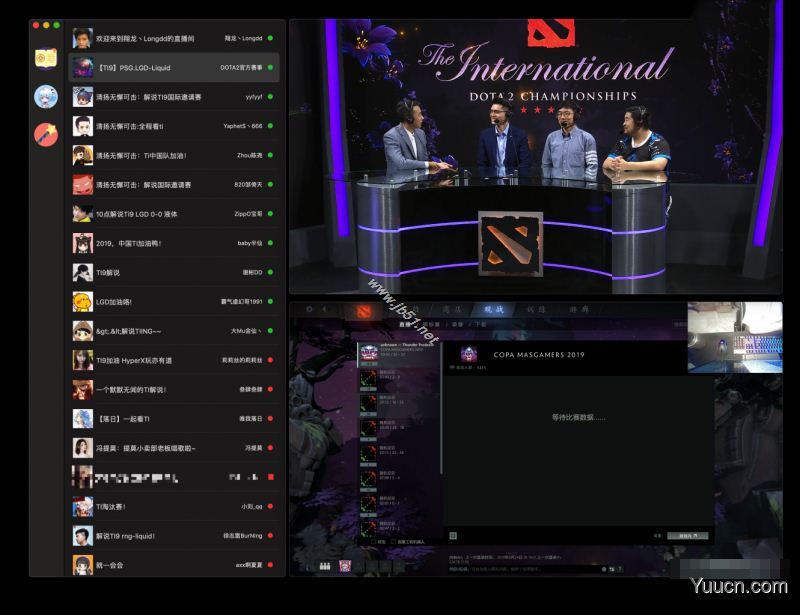Open the yellow card sidebar icon
The height and width of the screenshot is (615, 800).
coord(45,58)
